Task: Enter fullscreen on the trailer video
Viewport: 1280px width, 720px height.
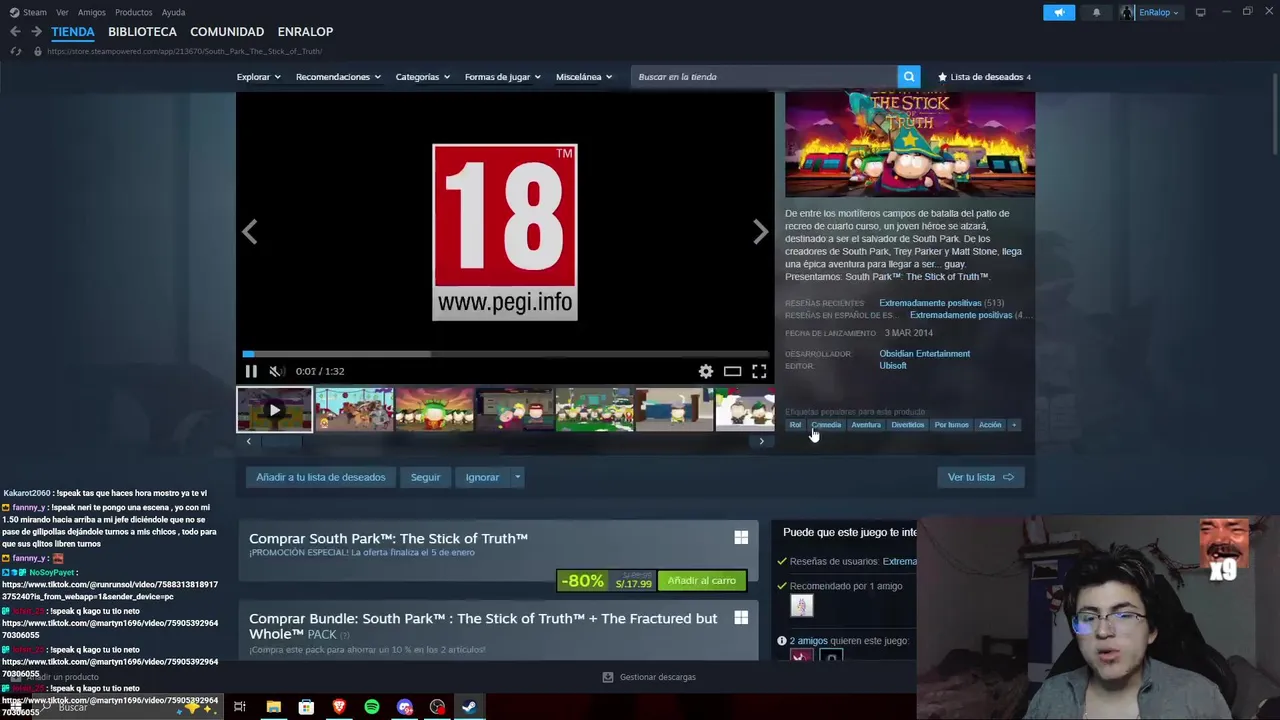Action: 759,371
